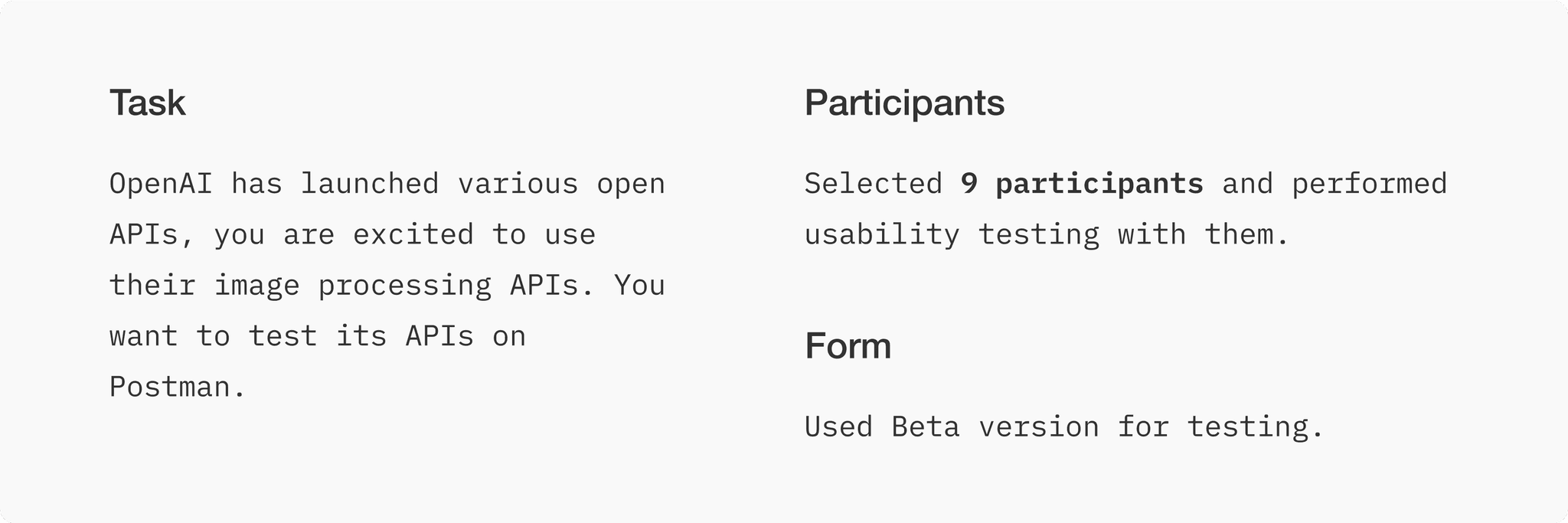Click the Task heading

tap(147, 103)
